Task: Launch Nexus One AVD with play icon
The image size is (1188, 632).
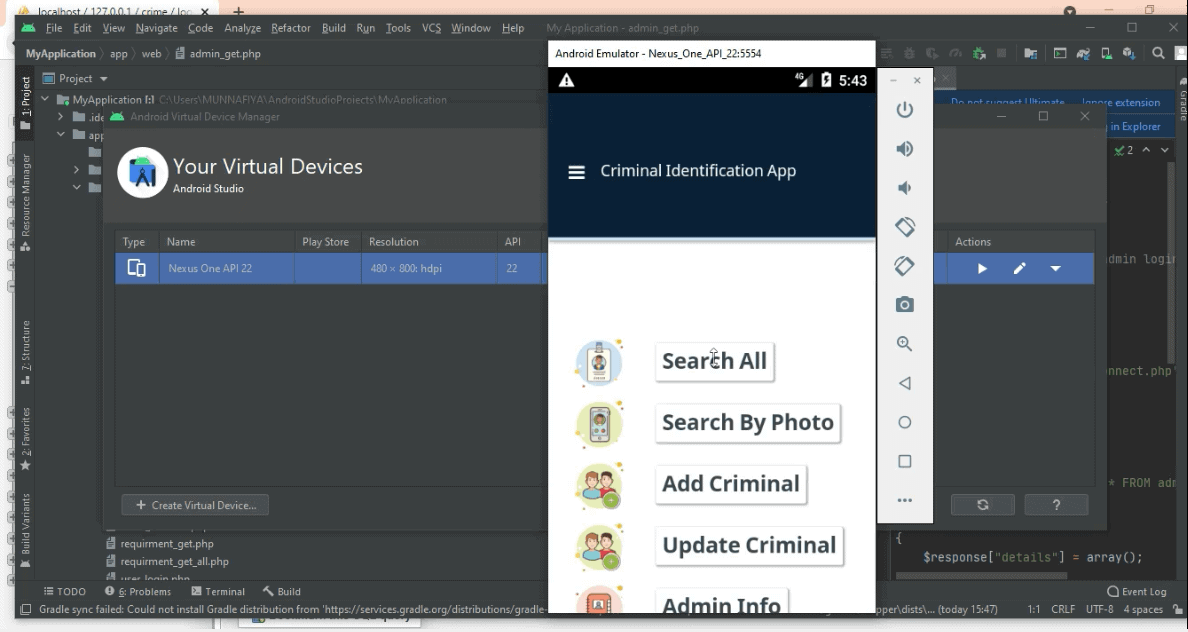Action: [982, 269]
